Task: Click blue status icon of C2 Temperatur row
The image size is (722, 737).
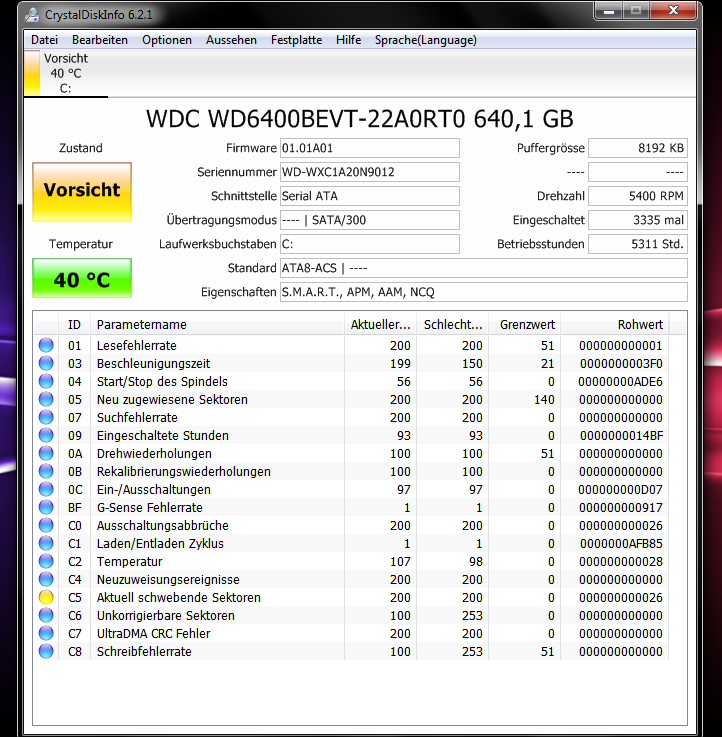Action: [46, 561]
